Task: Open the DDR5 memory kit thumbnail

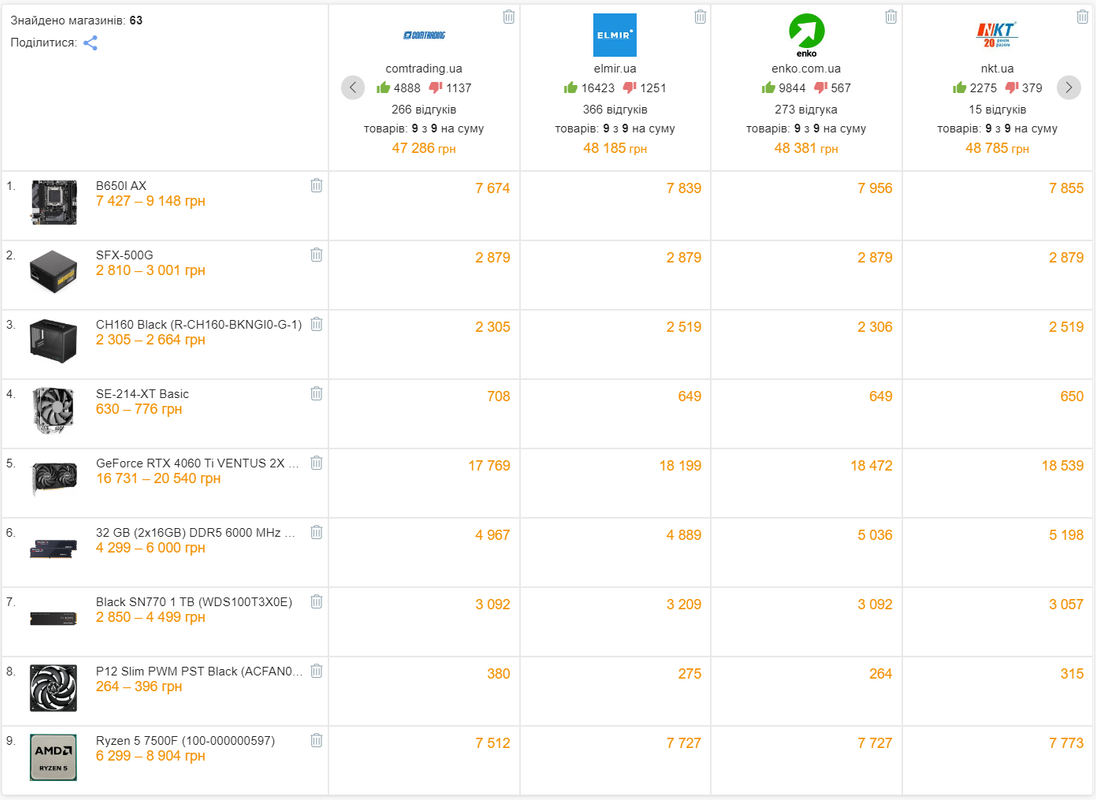Action: 54,548
